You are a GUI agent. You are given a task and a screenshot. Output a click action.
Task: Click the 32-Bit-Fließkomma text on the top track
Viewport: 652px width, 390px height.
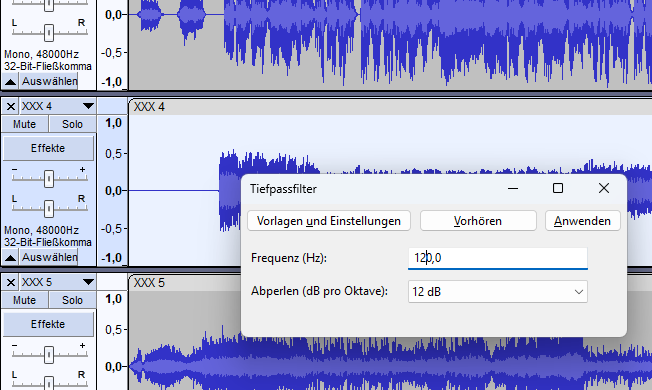(x=48, y=66)
